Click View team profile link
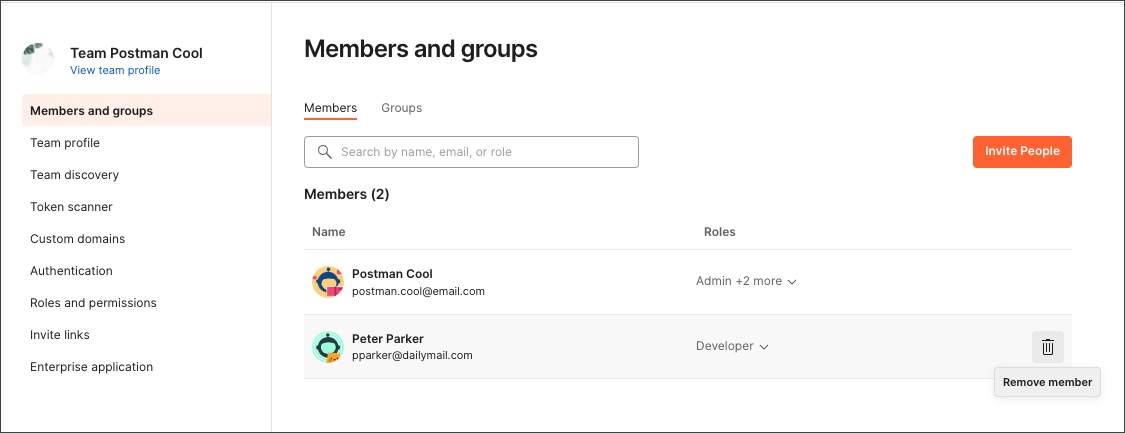Image resolution: width=1125 pixels, height=433 pixels. coord(115,70)
